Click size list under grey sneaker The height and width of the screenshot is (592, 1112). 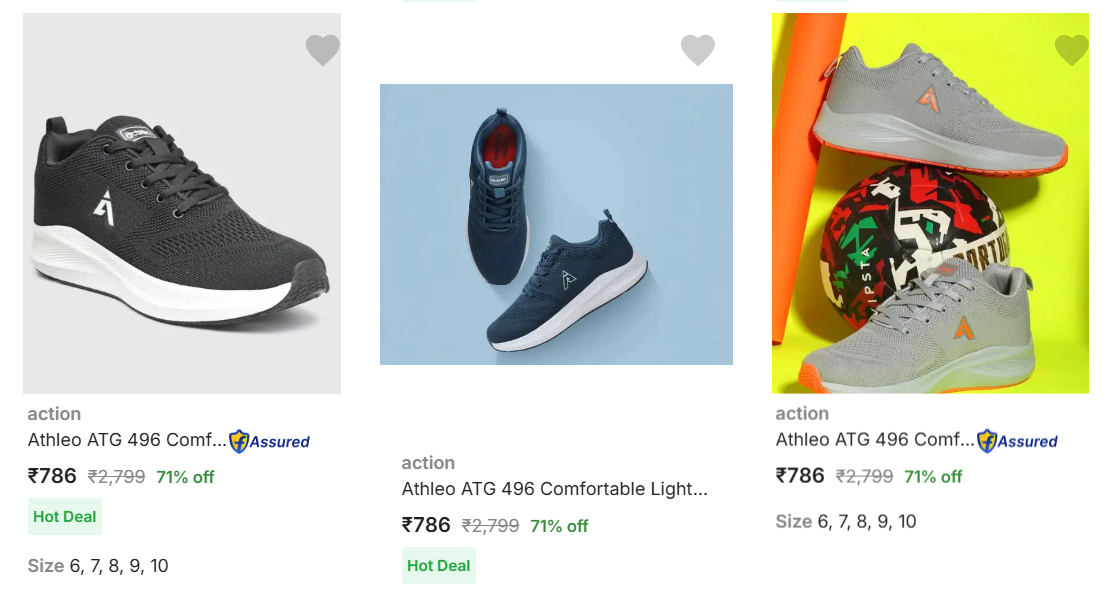pos(846,521)
